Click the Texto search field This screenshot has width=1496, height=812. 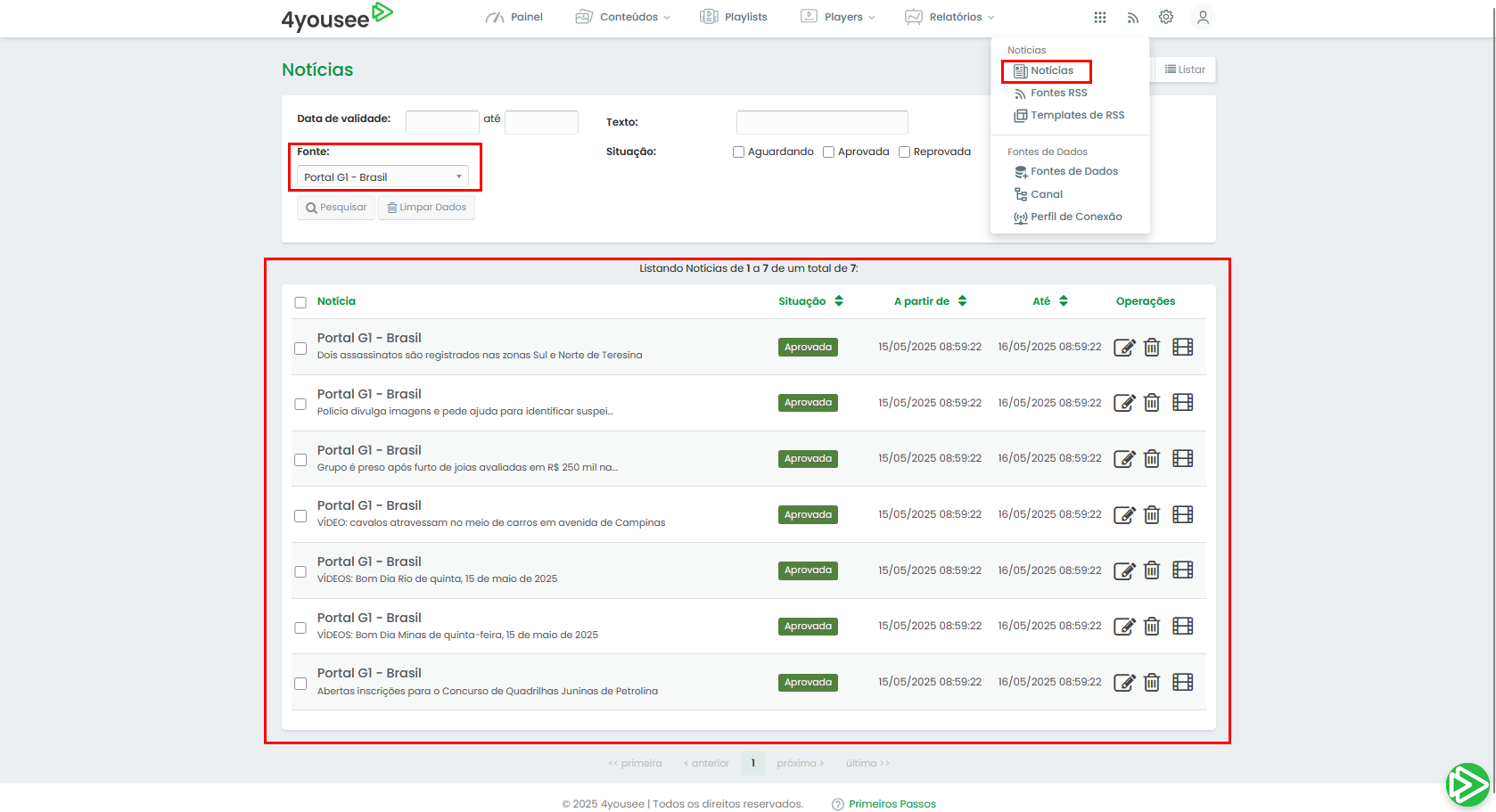coord(822,122)
